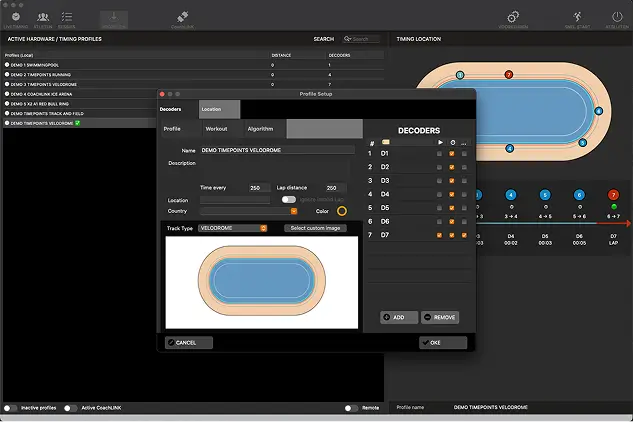Open the Algorithm tab
This screenshot has height=422, width=633.
point(260,129)
